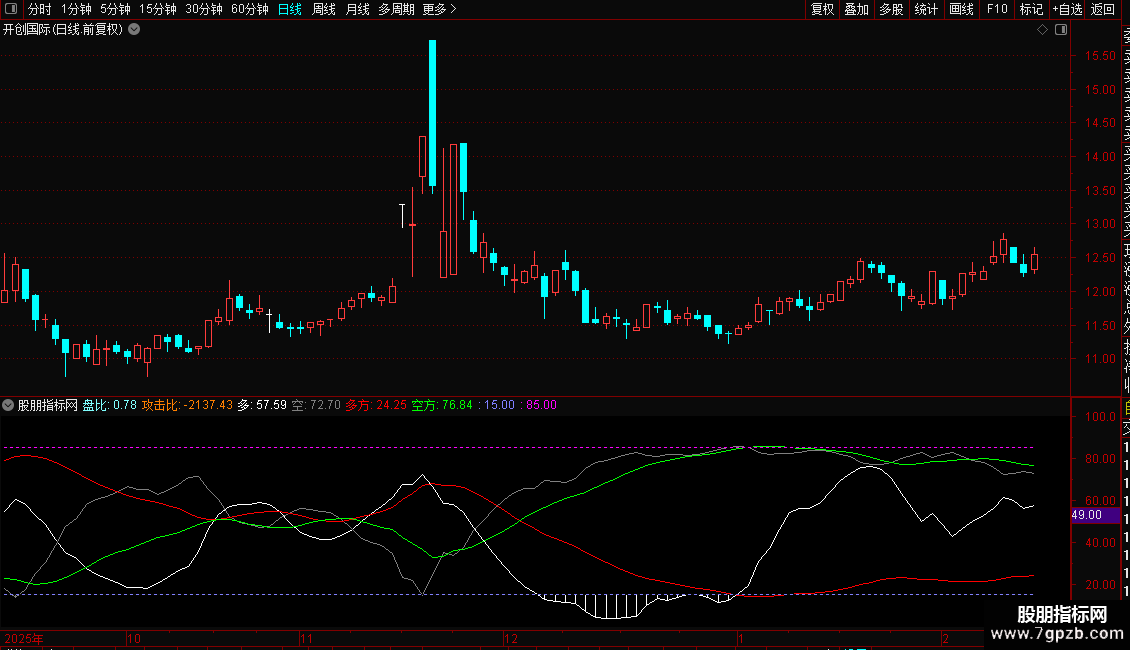Open the 多股 multi-stock view
Screen dimensions: 1130x650
(x=891, y=9)
